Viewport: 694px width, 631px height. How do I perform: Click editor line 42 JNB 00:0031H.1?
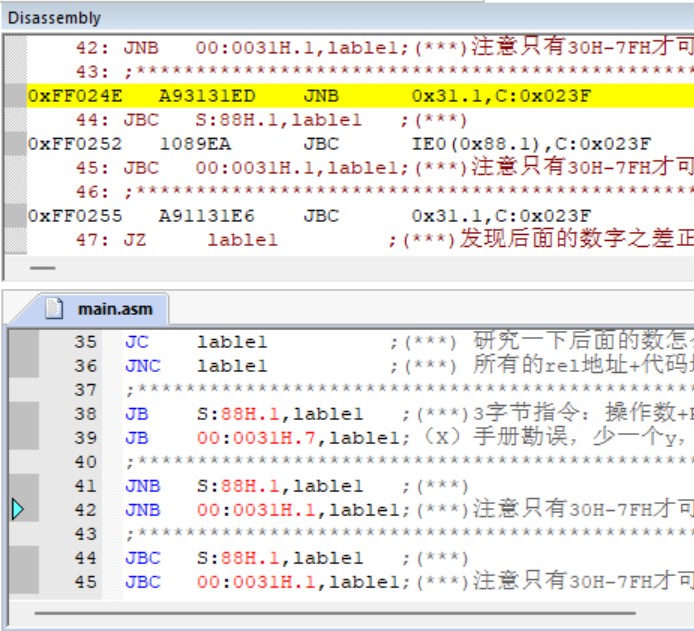pos(408,510)
